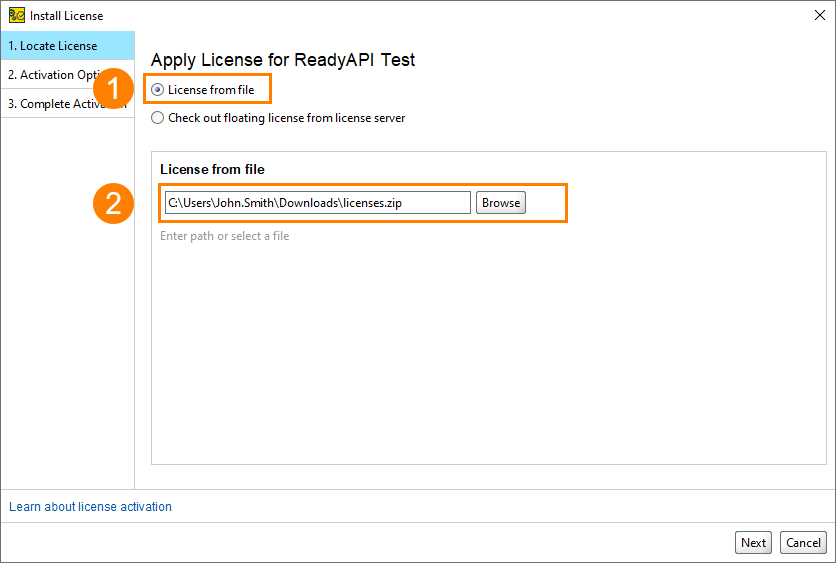Viewport: 836px width, 563px height.
Task: Open Learn about license activation link
Action: [90, 506]
